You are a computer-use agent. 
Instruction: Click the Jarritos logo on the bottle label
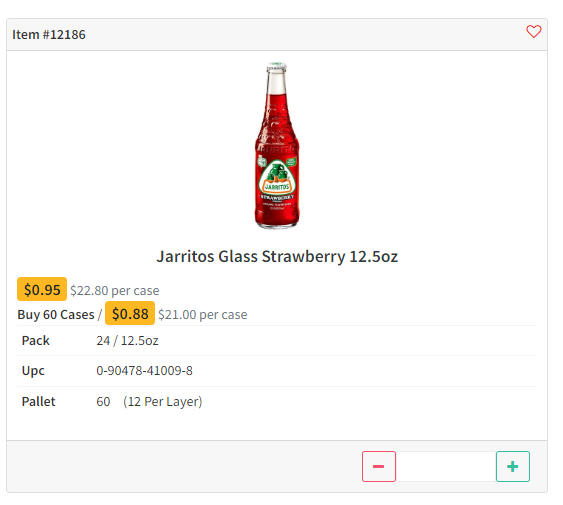277,178
